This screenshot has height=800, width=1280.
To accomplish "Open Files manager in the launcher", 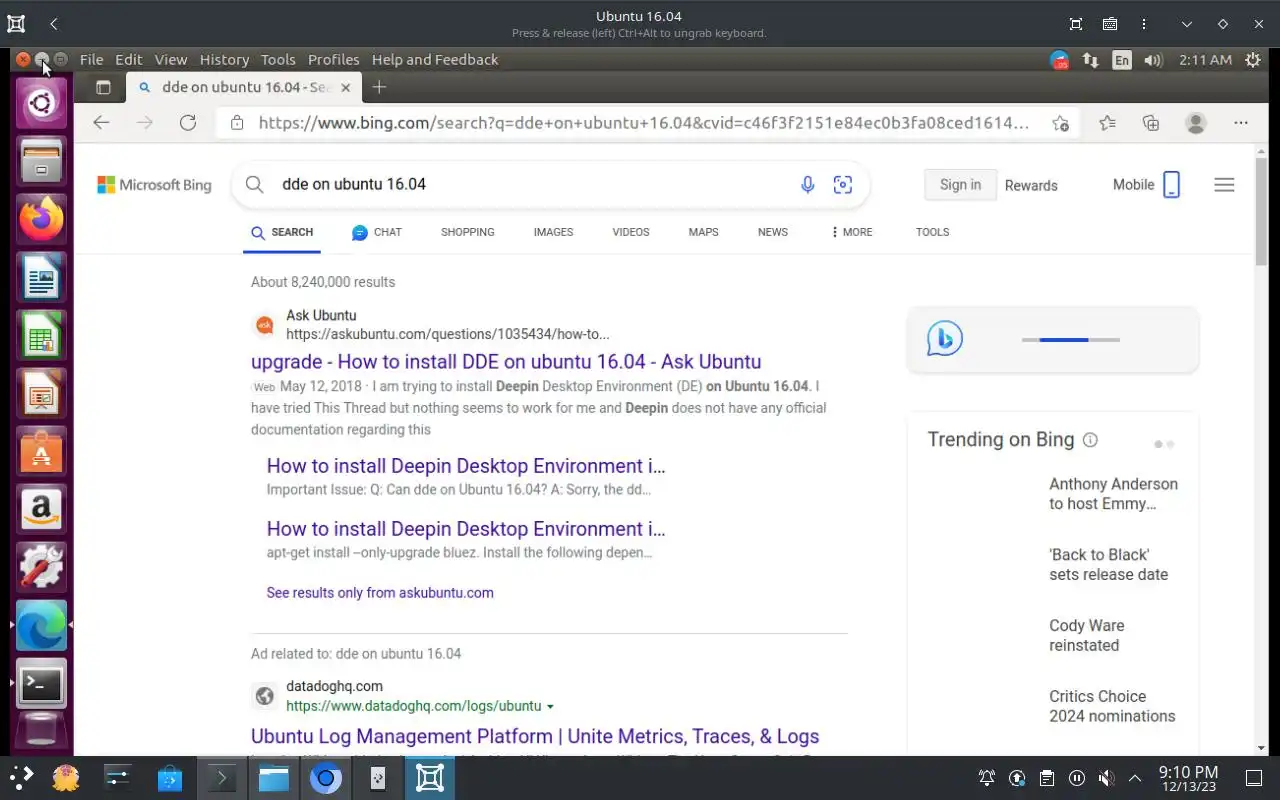I will coord(41,160).
